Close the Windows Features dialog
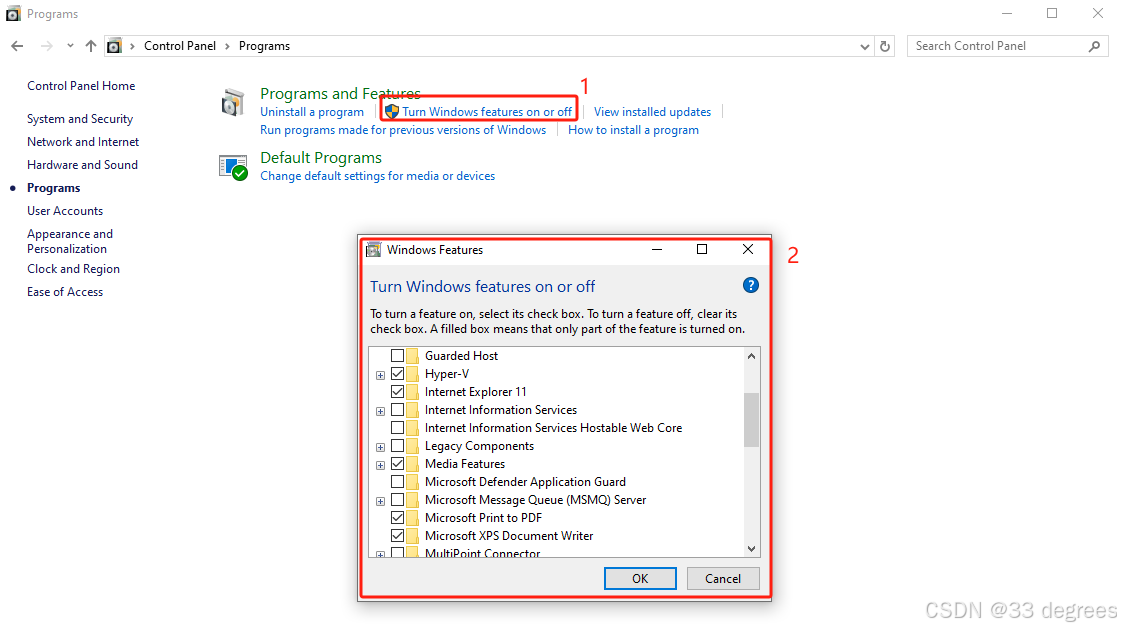 pos(748,249)
